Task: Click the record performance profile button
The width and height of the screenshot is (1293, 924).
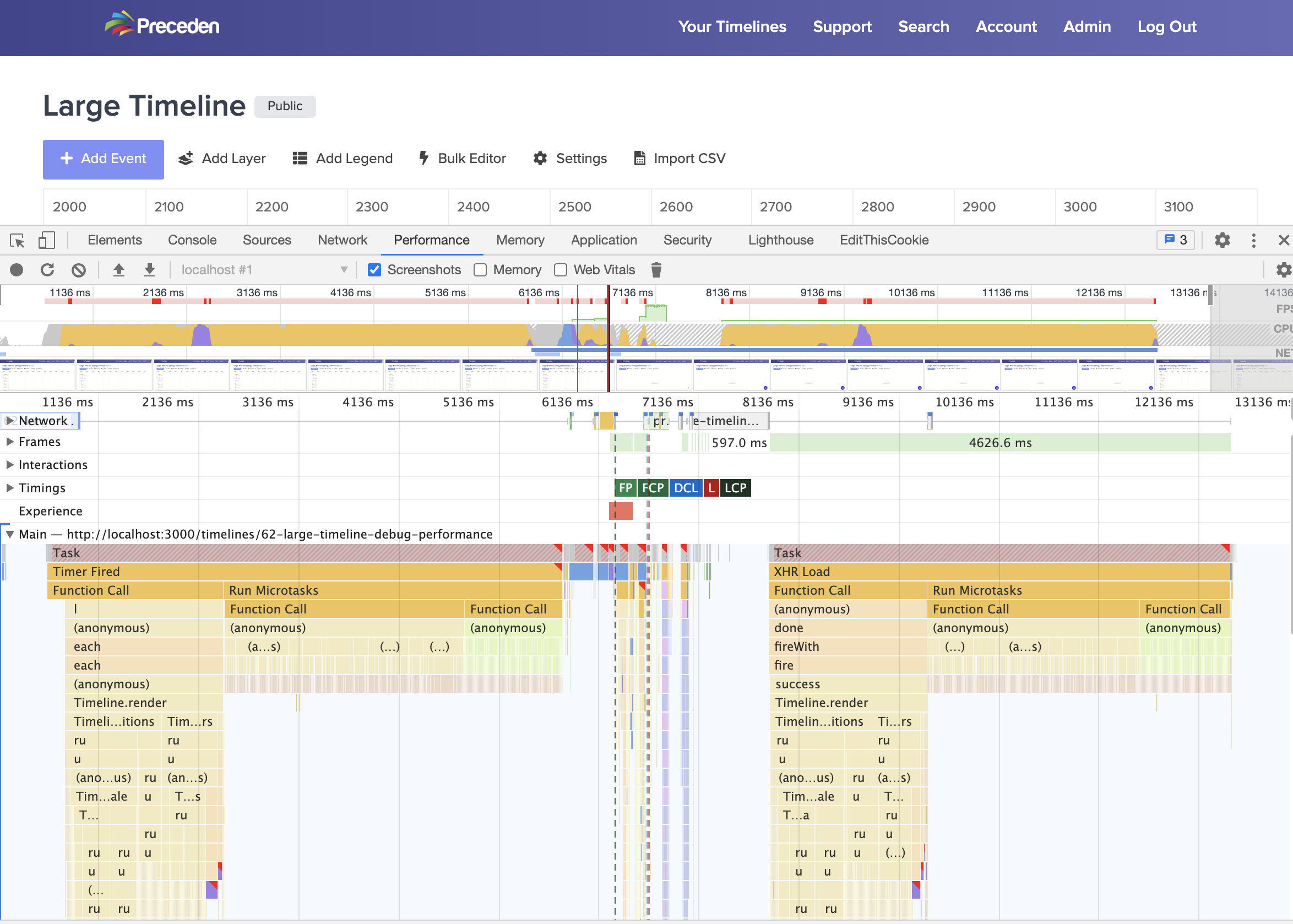Action: click(17, 270)
